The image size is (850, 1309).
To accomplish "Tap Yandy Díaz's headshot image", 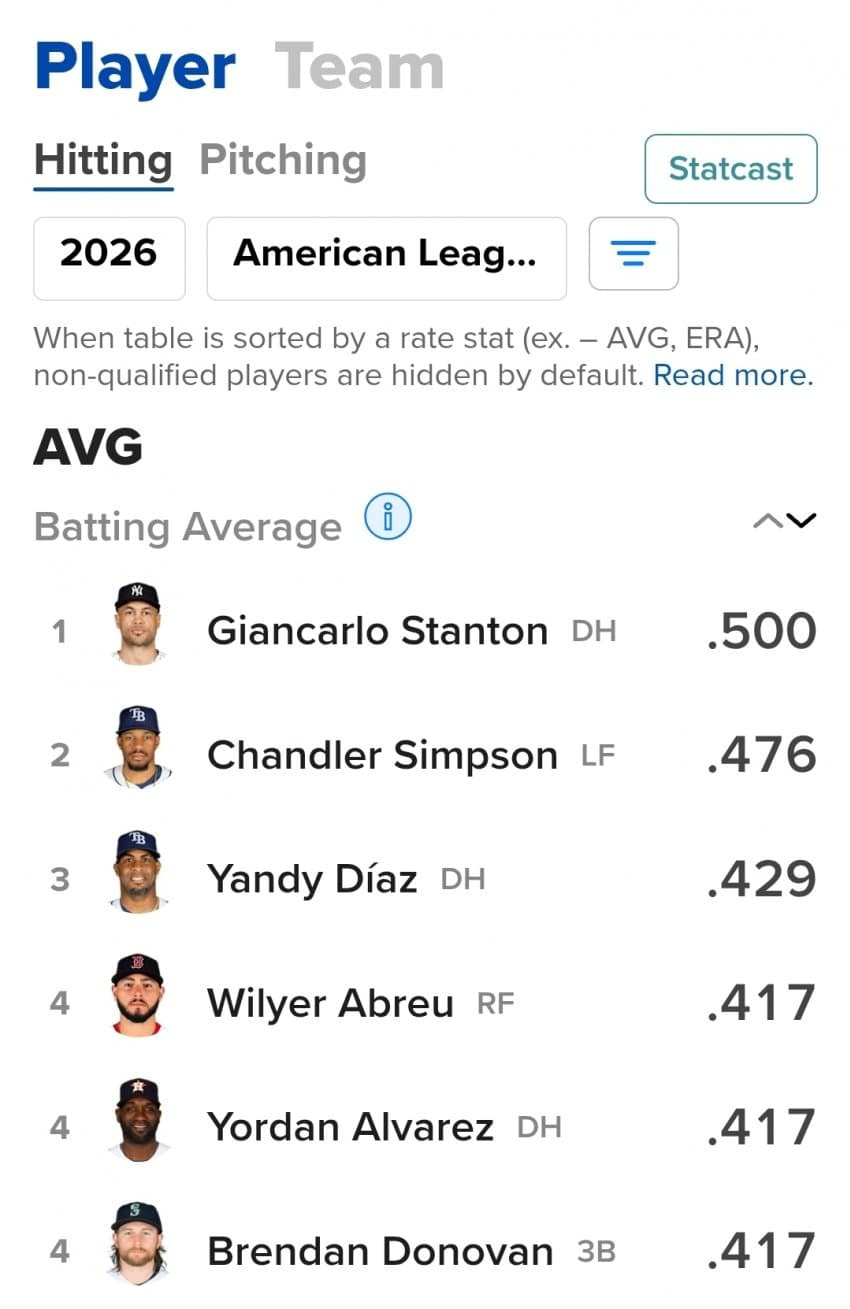I will click(x=137, y=872).
